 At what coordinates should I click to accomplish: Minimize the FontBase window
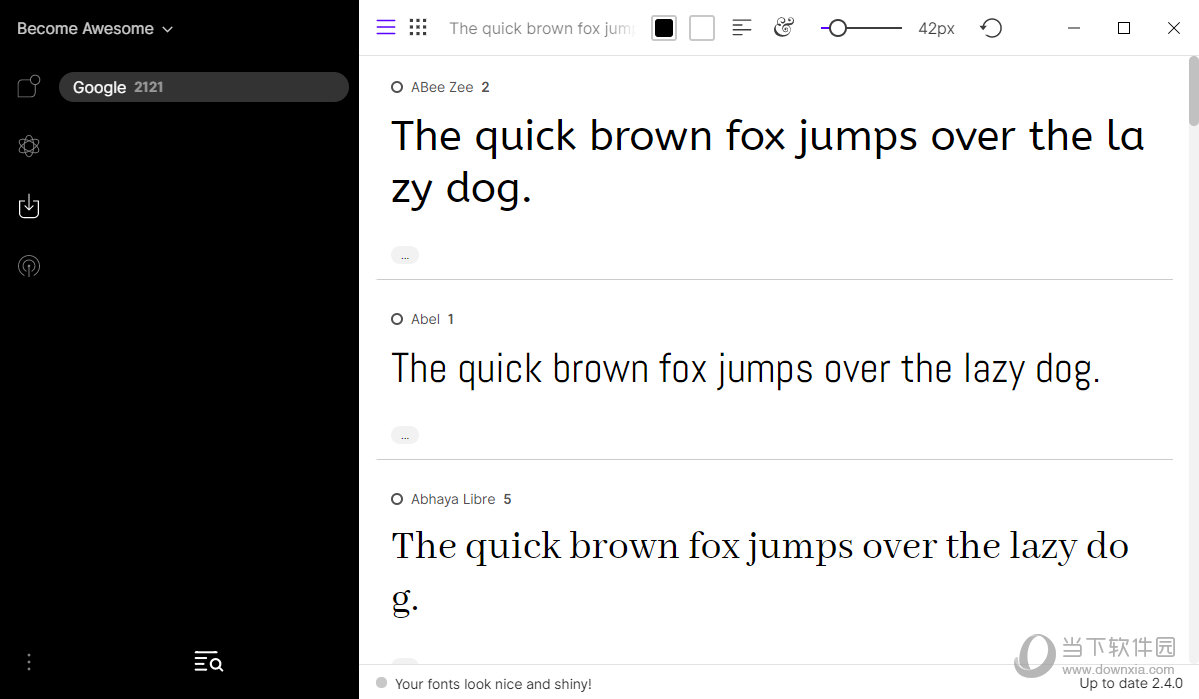click(1074, 28)
